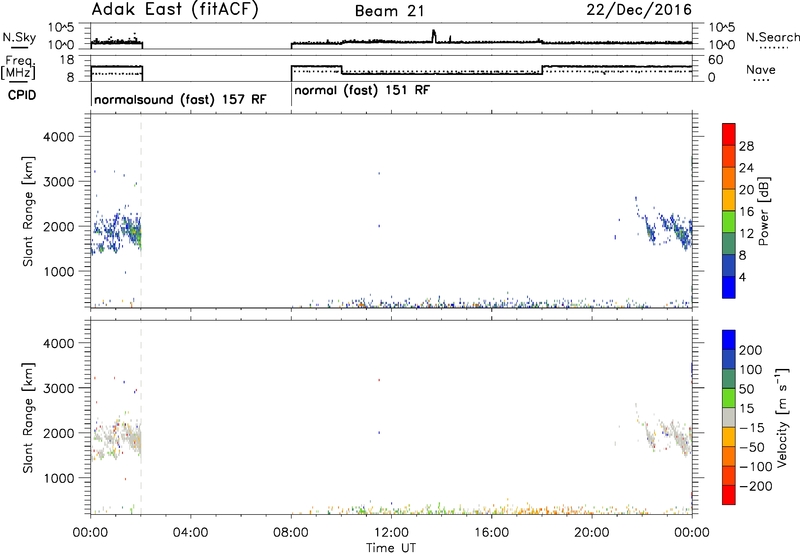
Task: Click the '3000' tick of the velocity panel
Action: 58,388
